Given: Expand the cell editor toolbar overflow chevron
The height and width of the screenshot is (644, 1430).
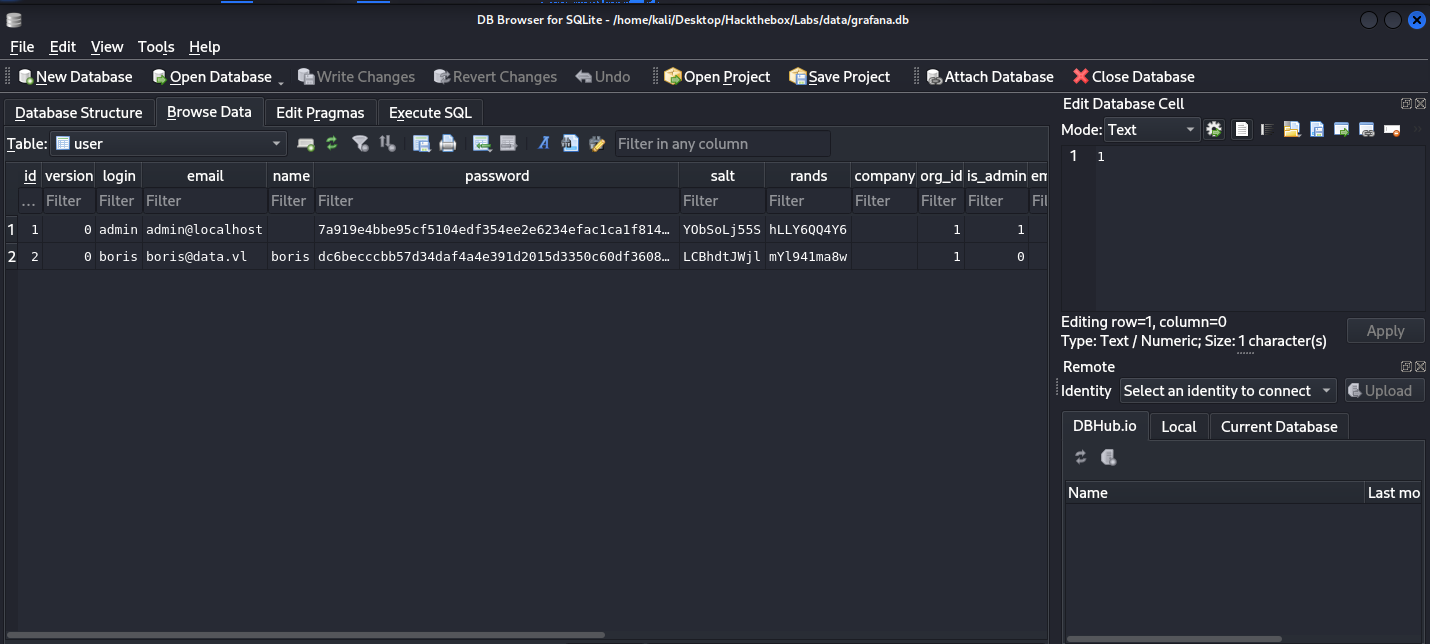Looking at the screenshot, I should (x=1417, y=129).
